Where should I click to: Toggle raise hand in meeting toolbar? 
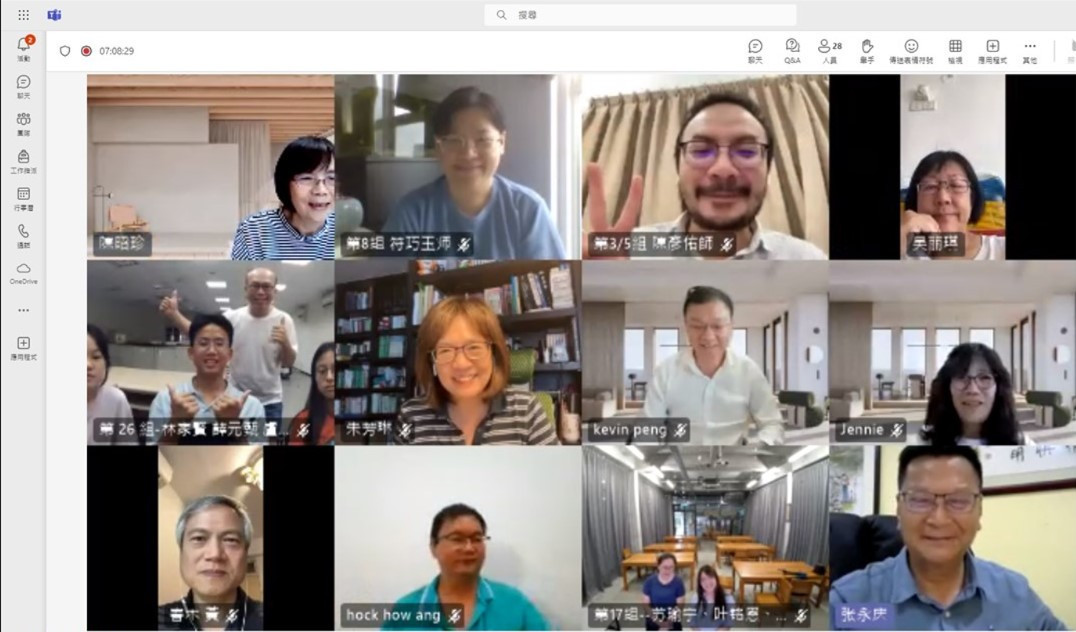867,51
